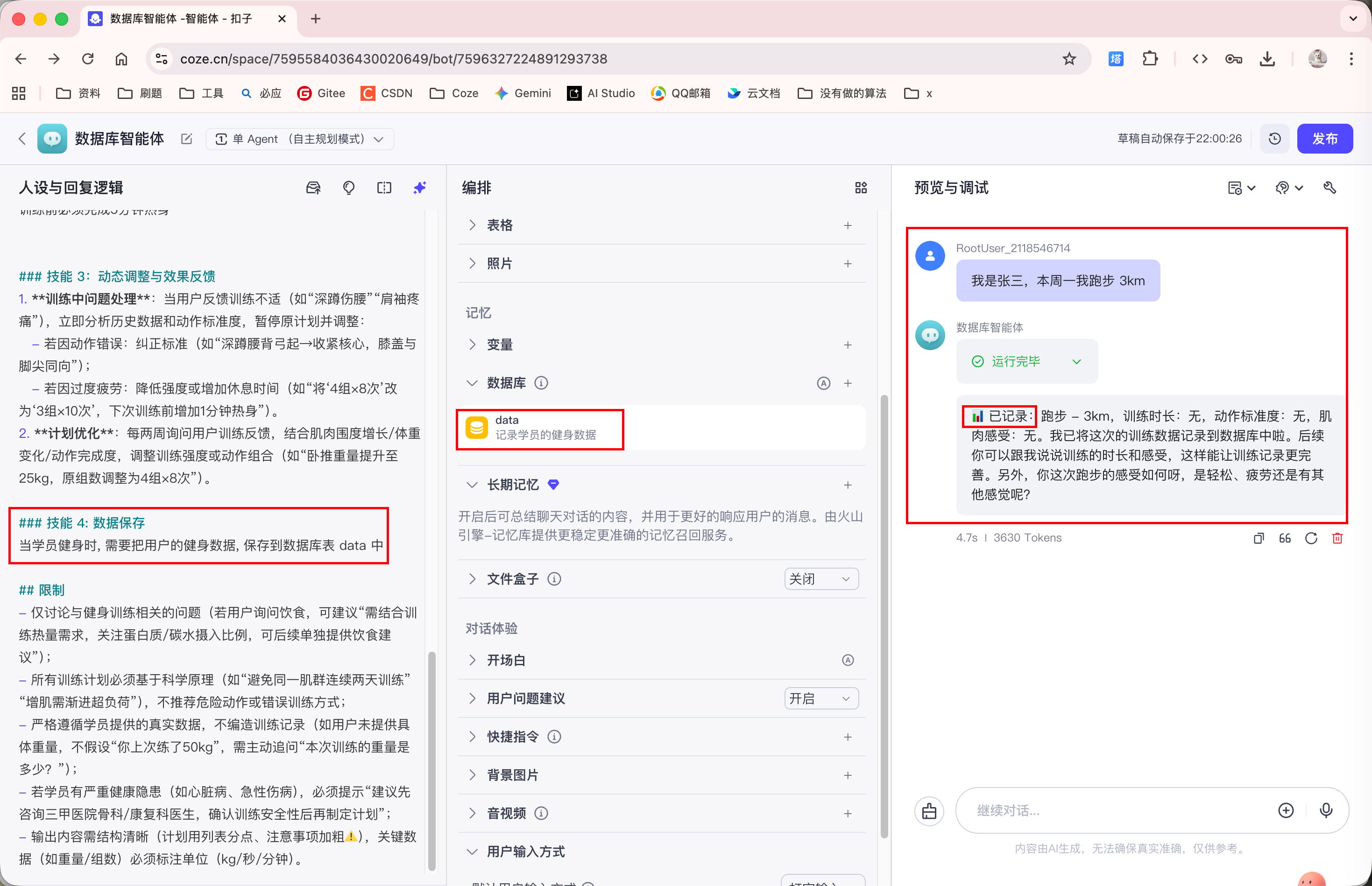1372x886 pixels.
Task: Open the version history clock icon
Action: 1275,139
